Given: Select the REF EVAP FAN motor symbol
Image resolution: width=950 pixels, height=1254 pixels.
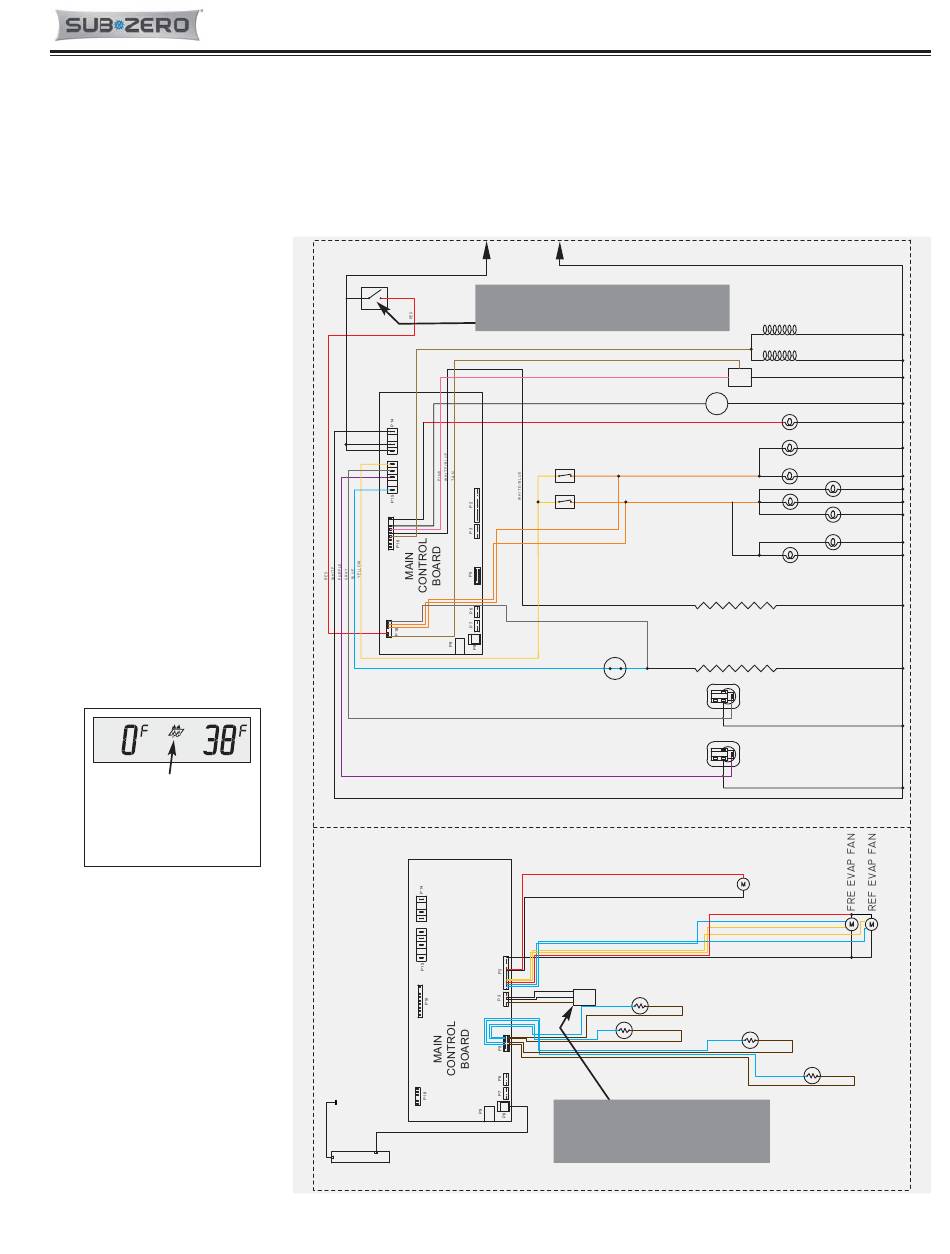Looking at the screenshot, I should point(871,924).
